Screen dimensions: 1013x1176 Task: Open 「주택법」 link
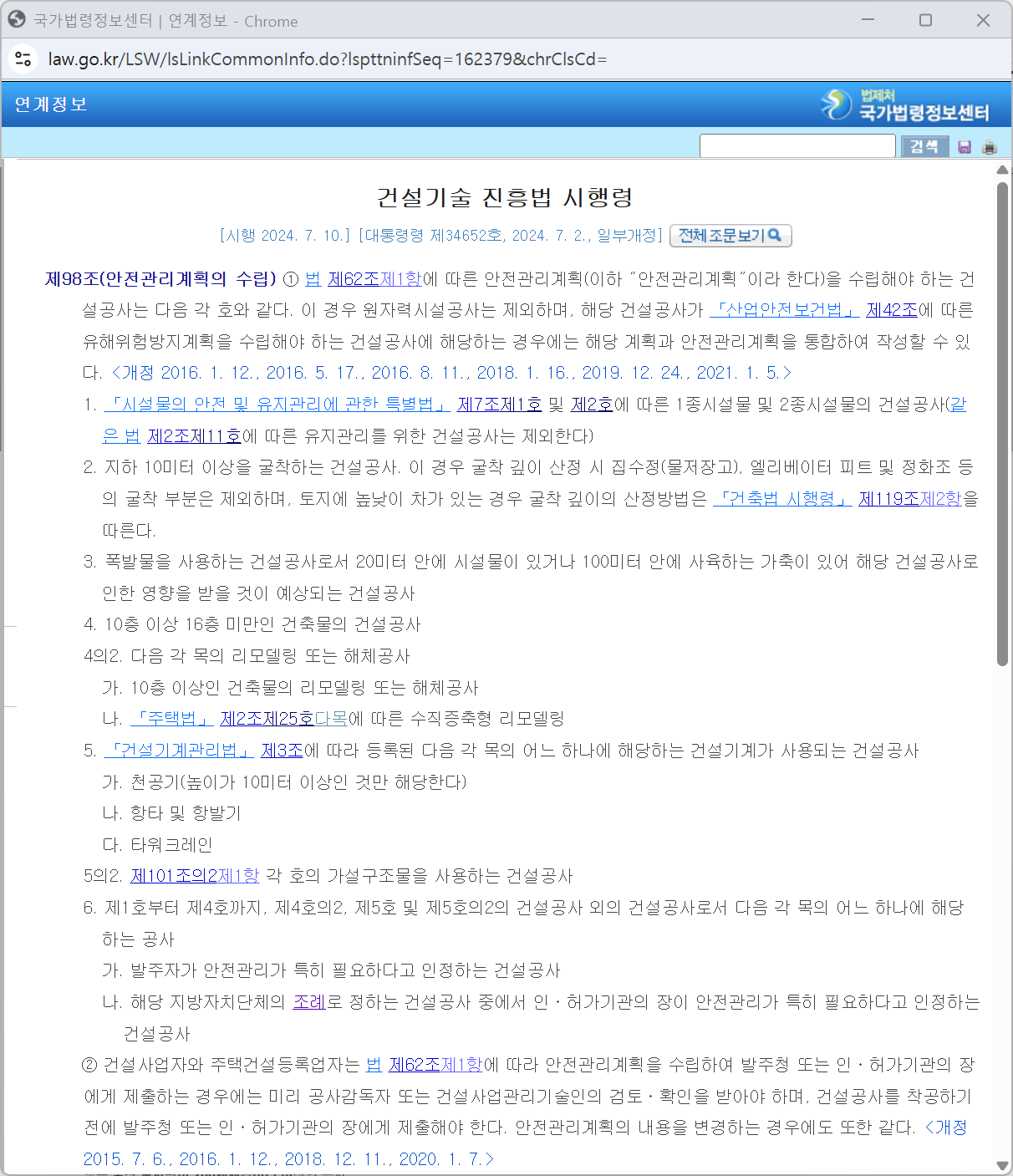172,719
